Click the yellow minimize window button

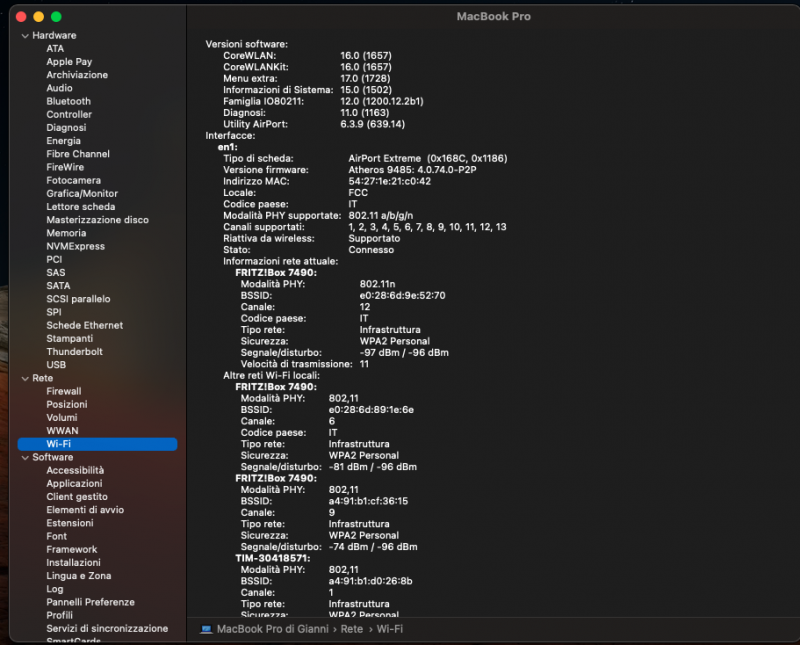coord(39,17)
